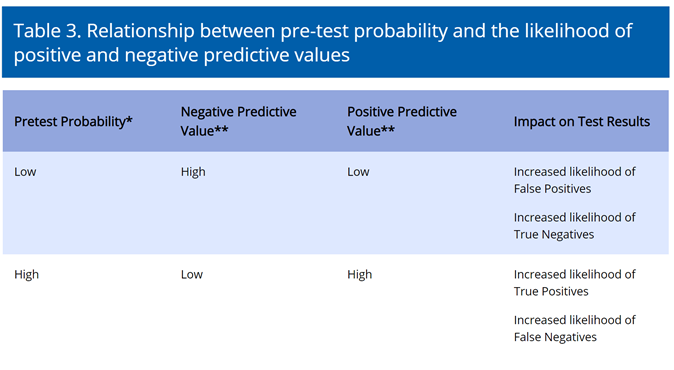Click the Negative Predictive Value** header
This screenshot has height=370, width=674.
[x=239, y=121]
